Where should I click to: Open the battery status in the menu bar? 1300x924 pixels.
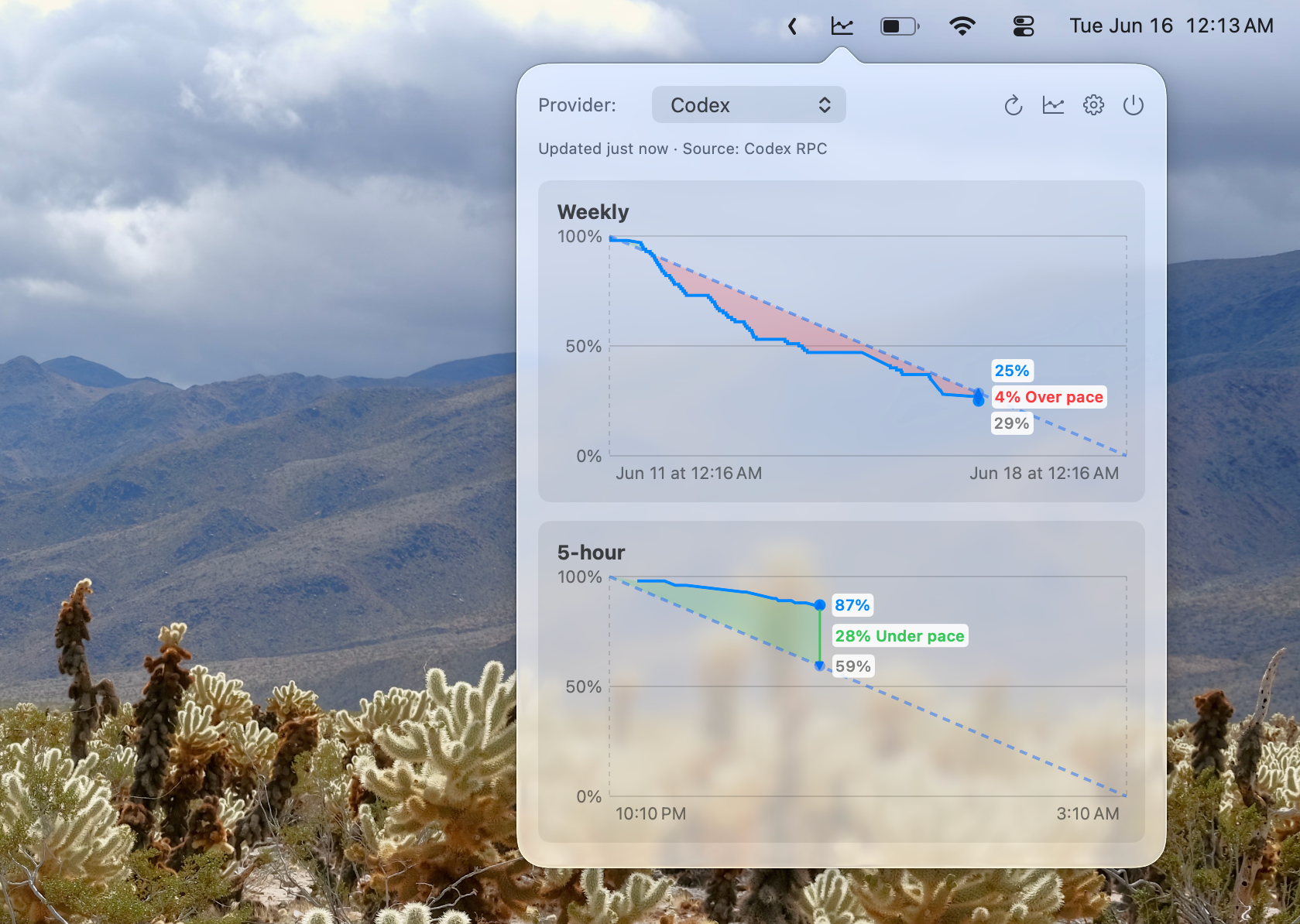900,26
